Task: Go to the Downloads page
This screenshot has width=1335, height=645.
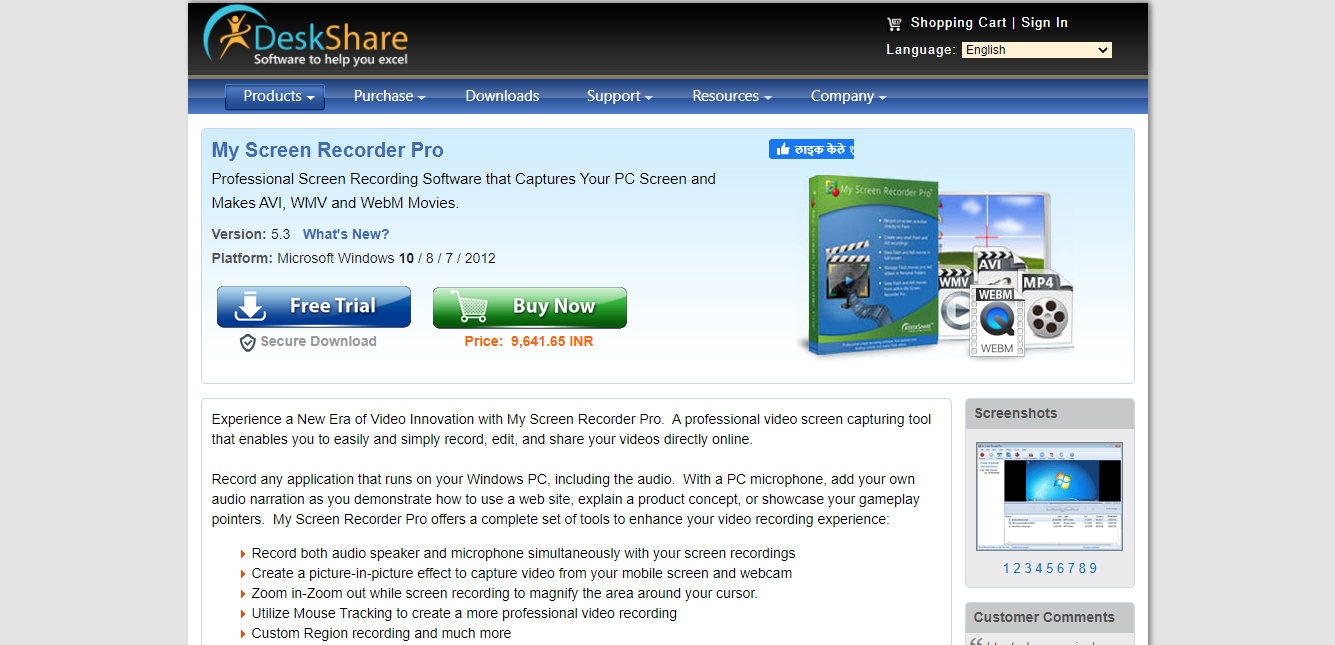Action: 502,96
